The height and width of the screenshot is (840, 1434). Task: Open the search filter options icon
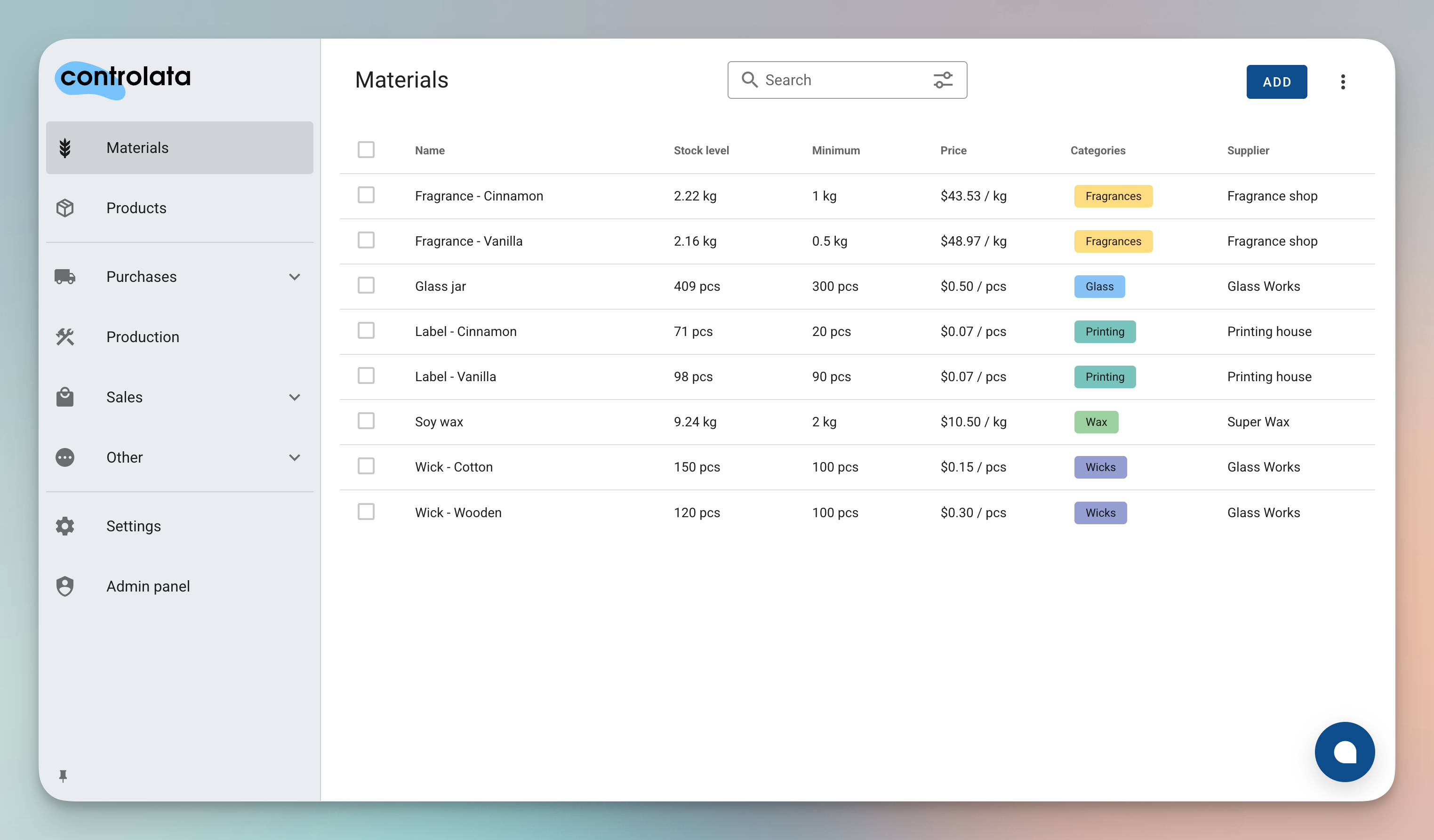point(943,80)
